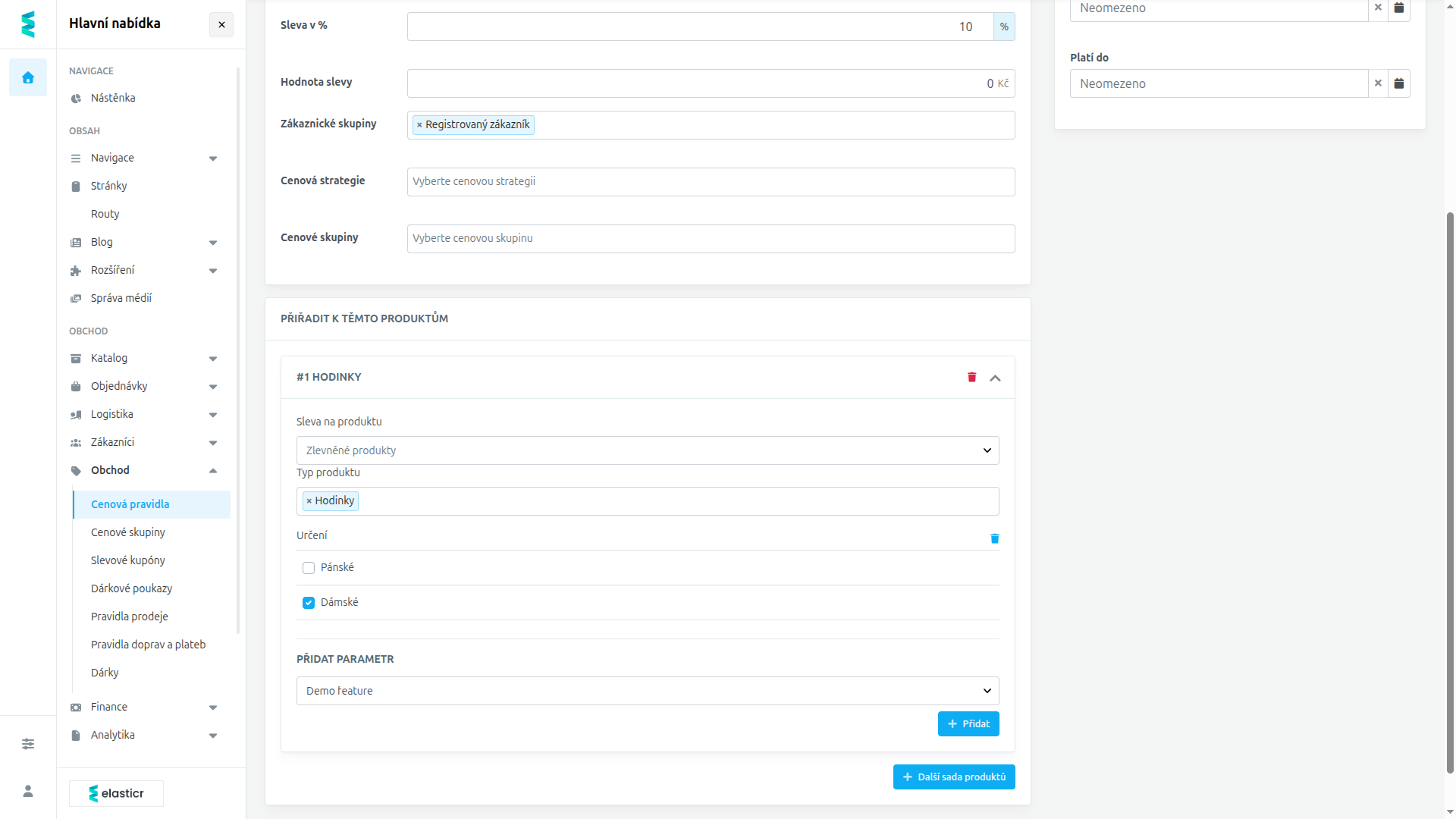This screenshot has width=1456, height=819.
Task: Open Slevové kupóny in the sidebar
Action: pos(128,560)
